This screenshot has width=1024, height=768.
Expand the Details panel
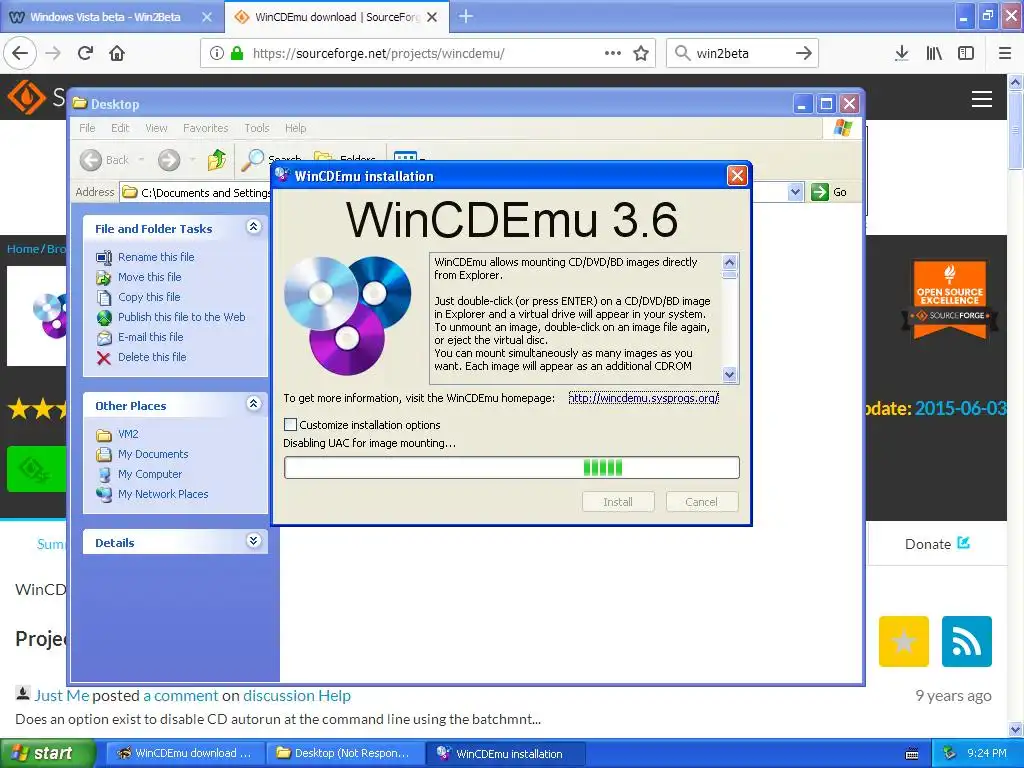click(253, 541)
